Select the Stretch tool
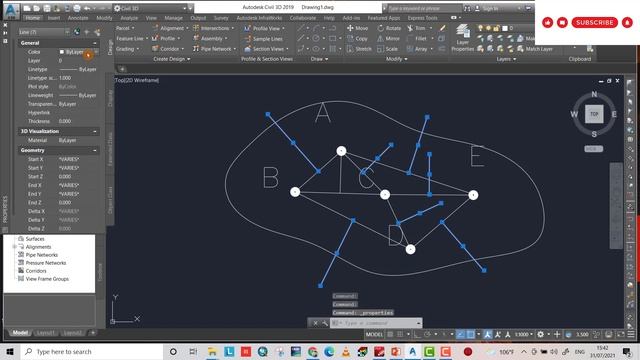The width and height of the screenshot is (640, 360). coord(359,49)
